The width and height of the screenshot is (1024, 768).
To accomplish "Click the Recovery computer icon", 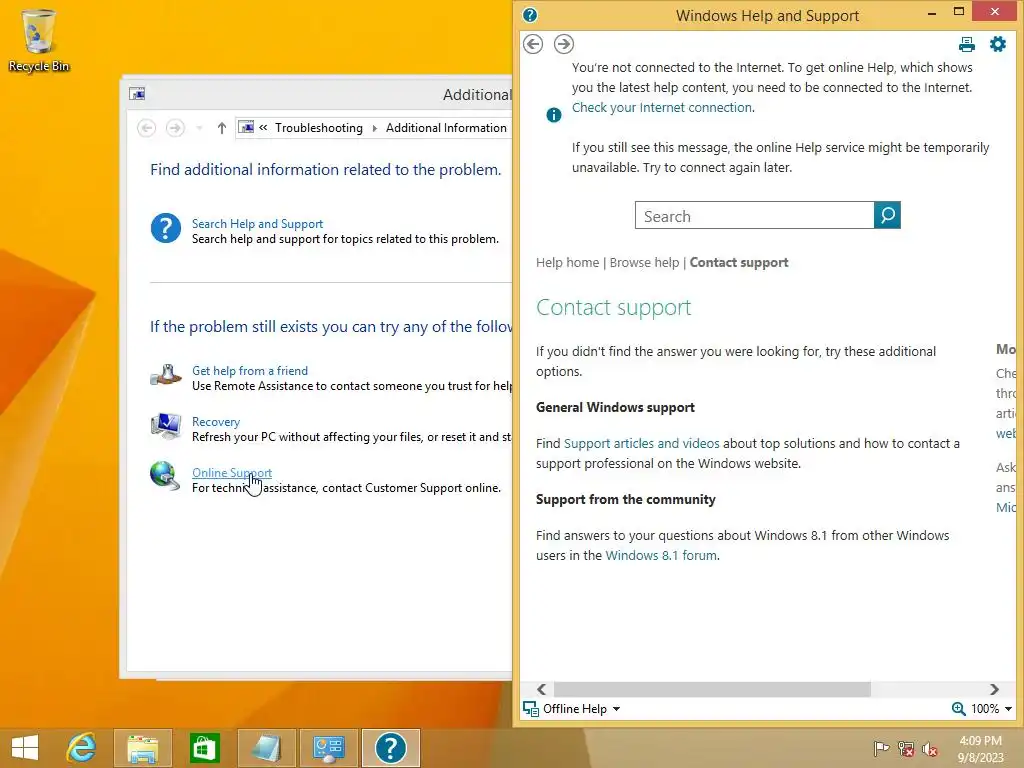I will (x=166, y=426).
